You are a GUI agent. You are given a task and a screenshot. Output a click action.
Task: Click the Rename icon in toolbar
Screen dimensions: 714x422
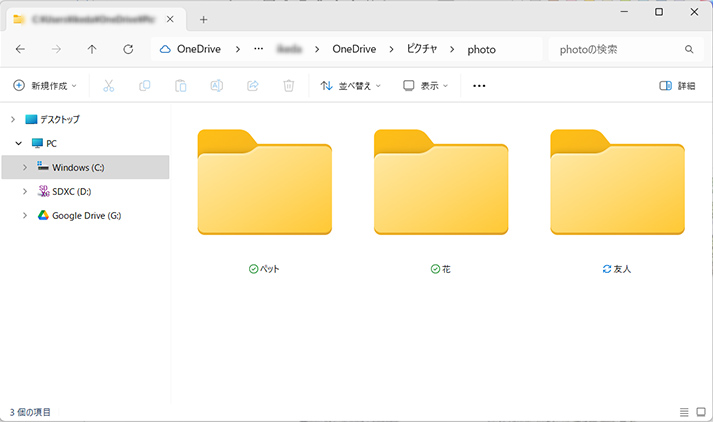pyautogui.click(x=216, y=86)
